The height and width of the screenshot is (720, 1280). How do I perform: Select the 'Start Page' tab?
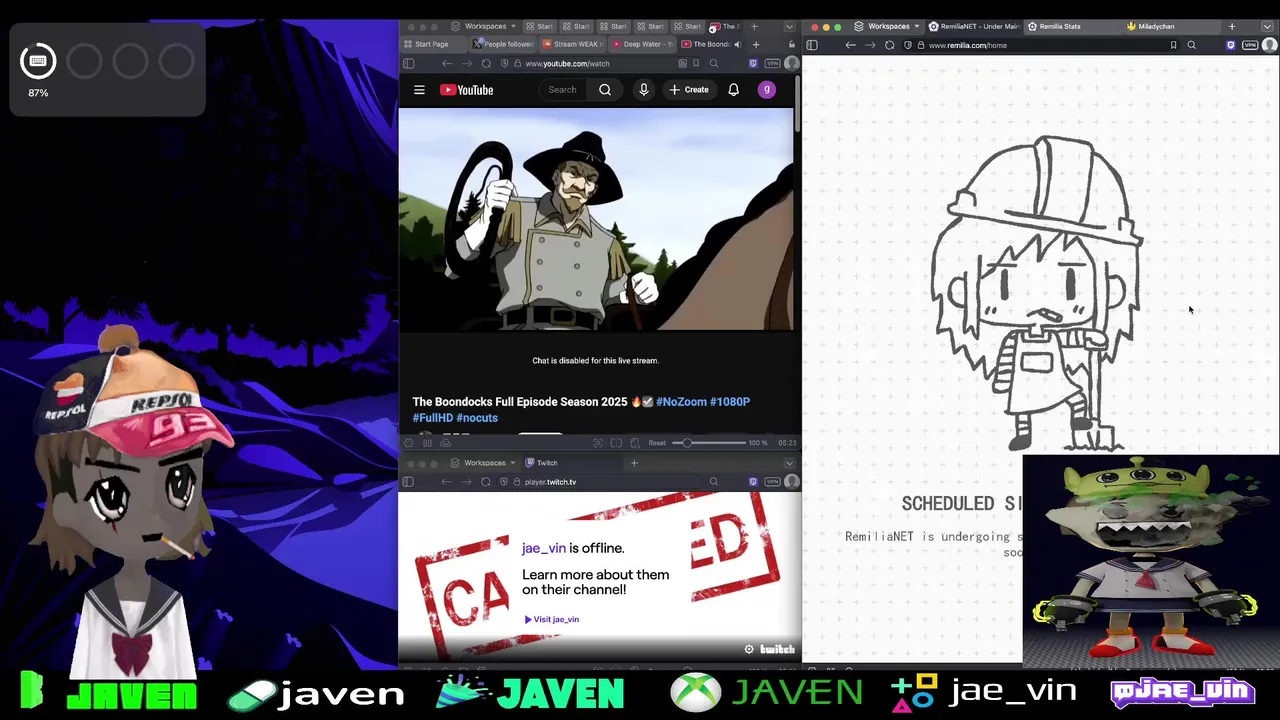click(x=433, y=44)
